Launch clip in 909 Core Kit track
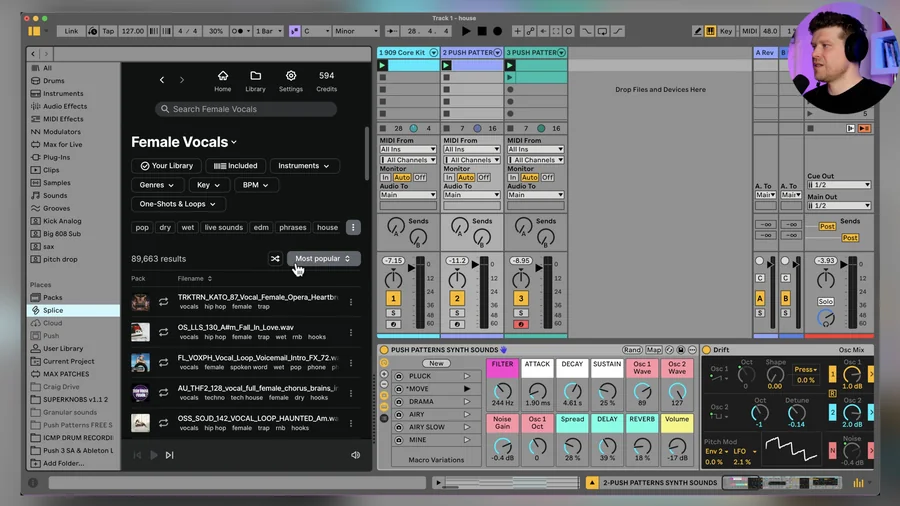Screen dimensions: 900x506 pos(383,65)
